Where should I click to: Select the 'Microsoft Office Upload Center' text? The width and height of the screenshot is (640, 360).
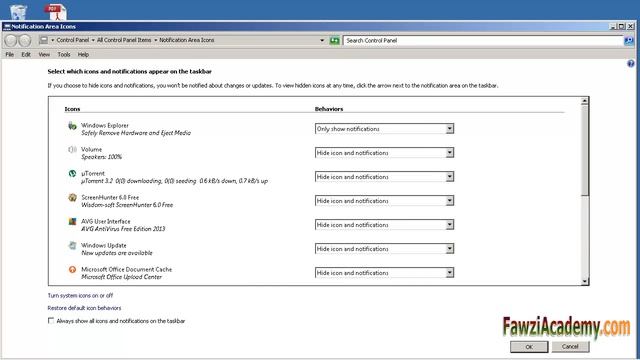pos(121,277)
